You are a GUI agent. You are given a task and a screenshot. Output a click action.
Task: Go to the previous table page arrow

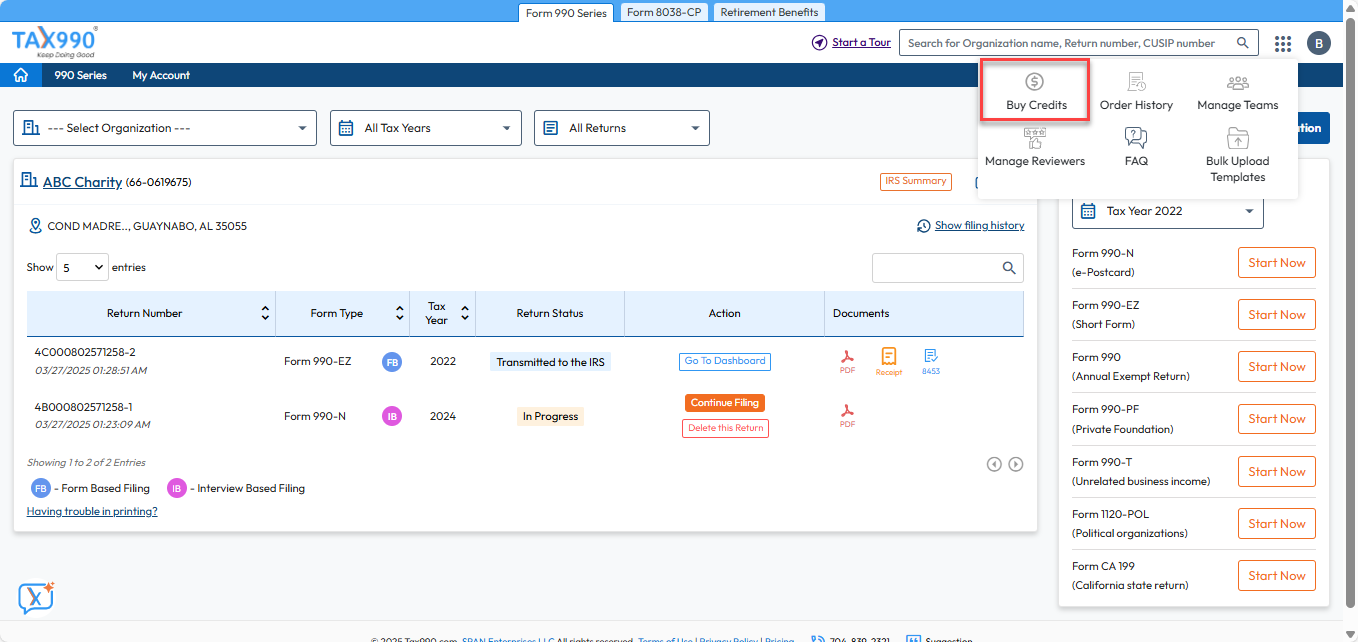point(994,464)
